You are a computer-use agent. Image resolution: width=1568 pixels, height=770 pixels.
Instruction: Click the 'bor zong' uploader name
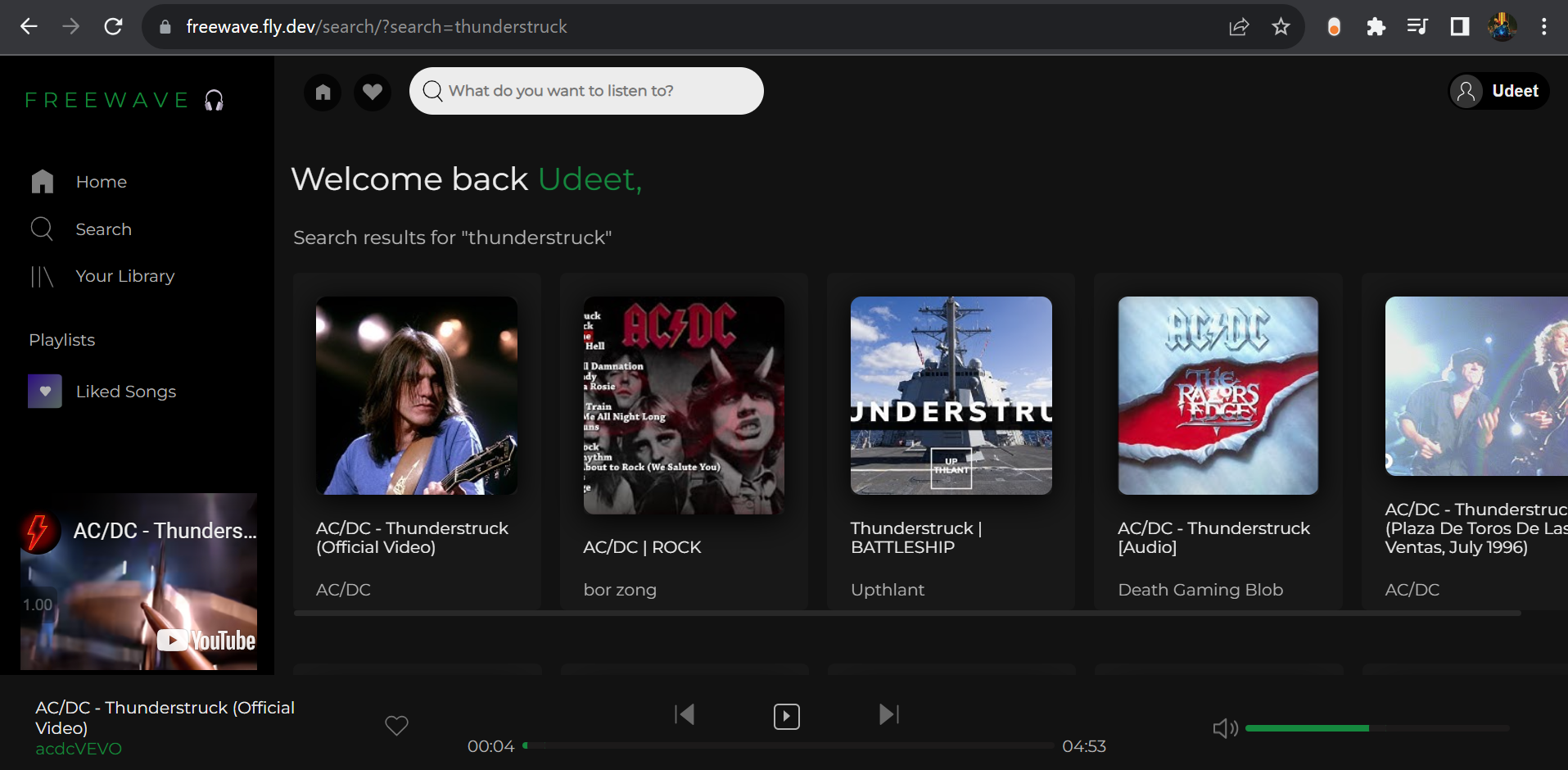click(x=620, y=590)
